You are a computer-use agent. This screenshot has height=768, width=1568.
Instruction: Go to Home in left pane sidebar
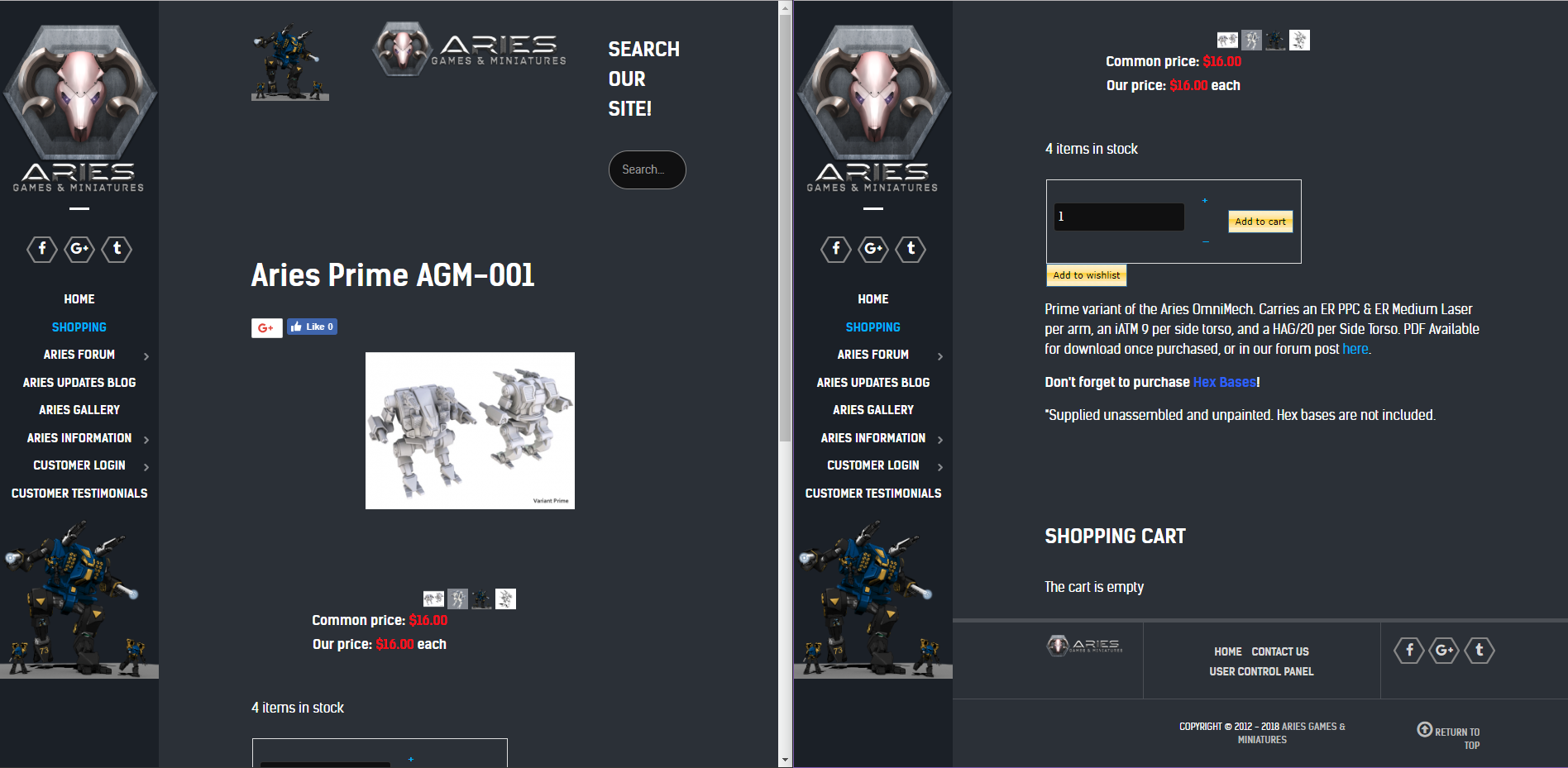click(79, 299)
